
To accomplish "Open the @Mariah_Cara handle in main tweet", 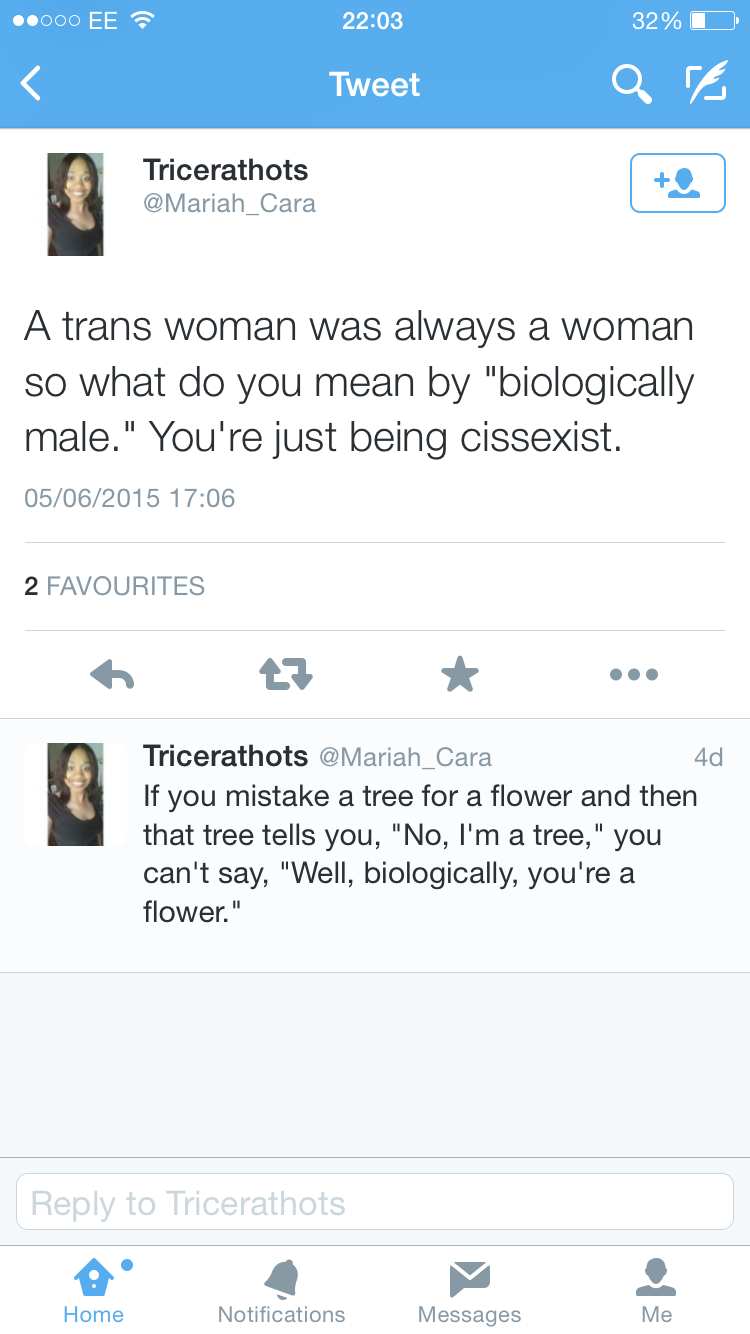I will [x=229, y=204].
